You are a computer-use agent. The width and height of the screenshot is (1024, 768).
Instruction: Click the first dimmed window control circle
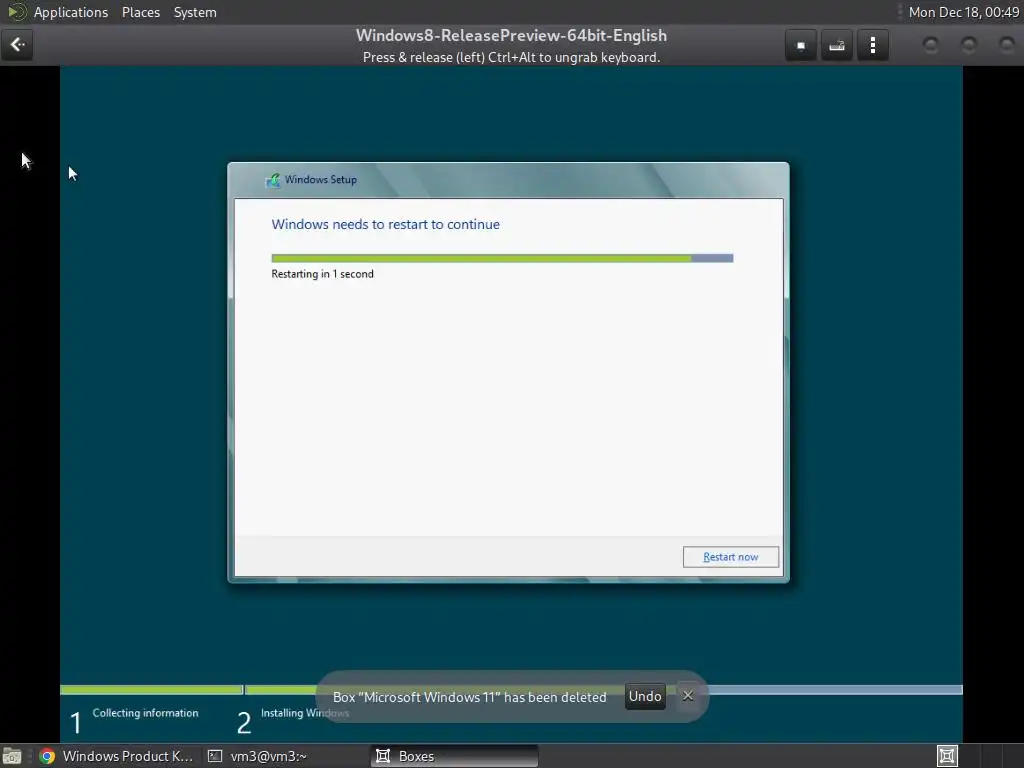(x=931, y=45)
